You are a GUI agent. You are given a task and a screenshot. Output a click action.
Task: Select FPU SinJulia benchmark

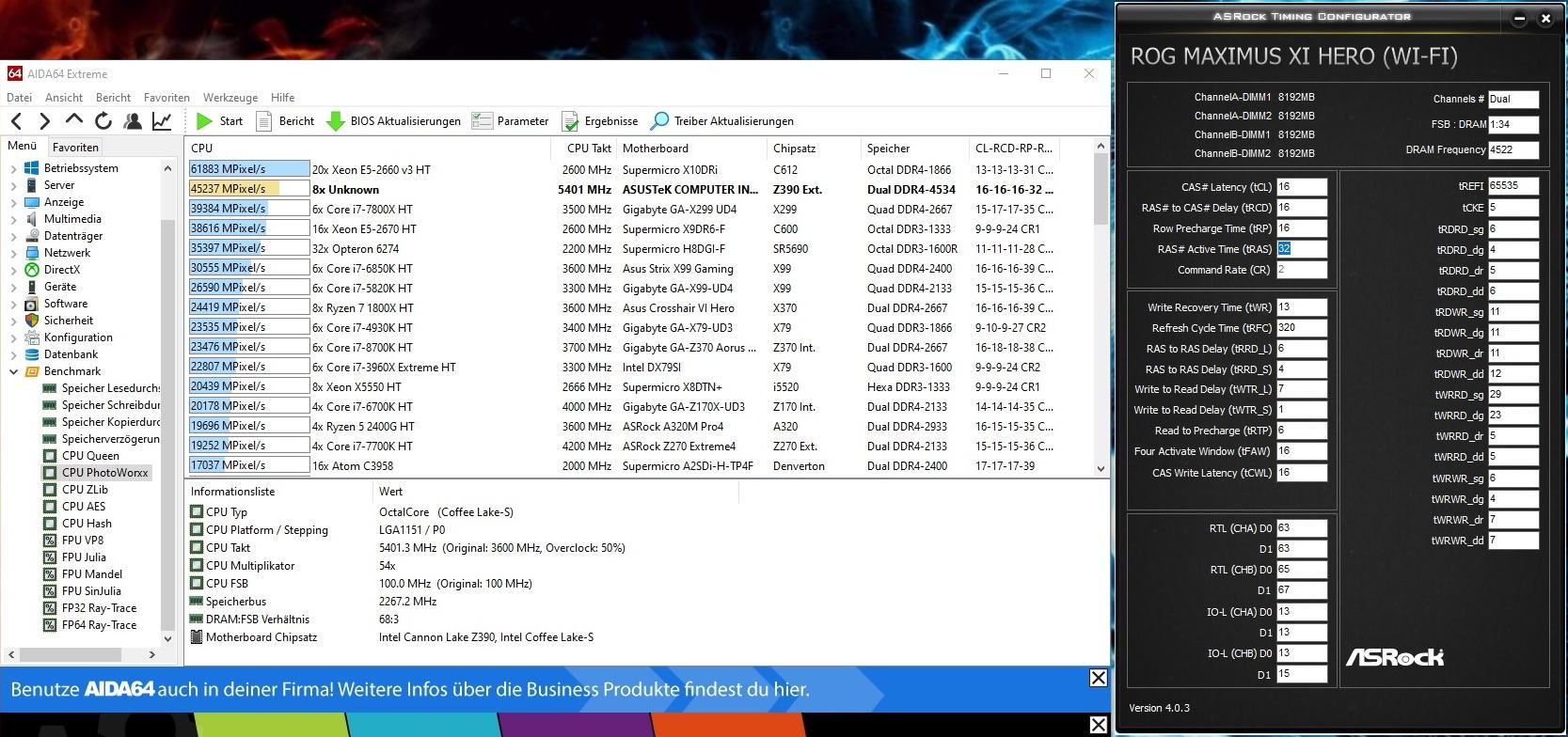click(91, 591)
